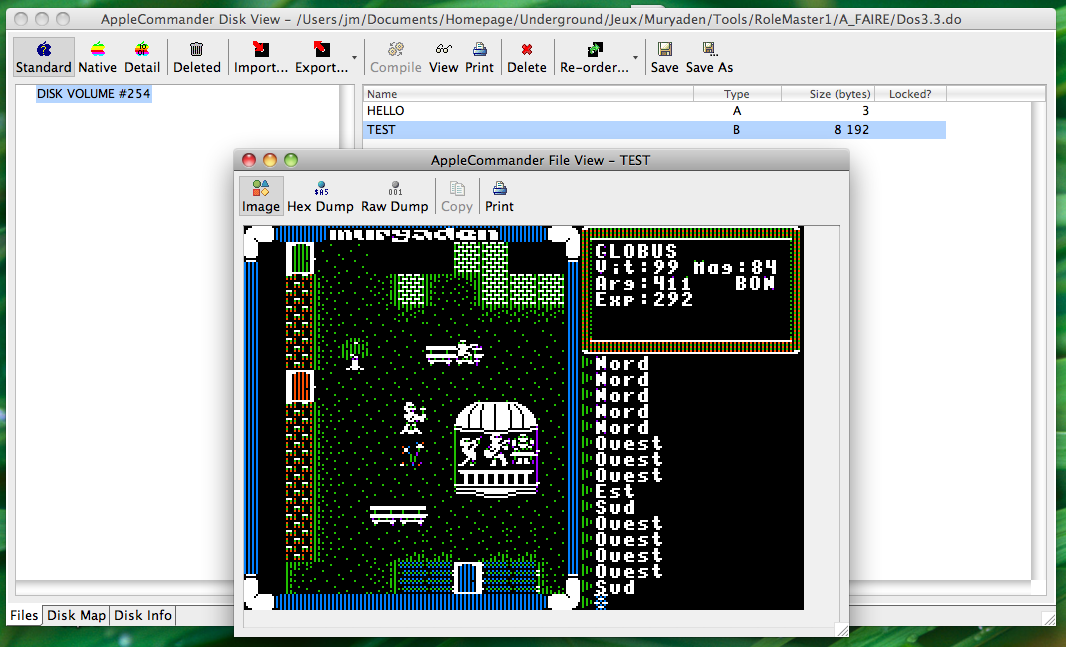The image size is (1066, 647).
Task: Zoom the File View - TEST window
Action: click(291, 160)
